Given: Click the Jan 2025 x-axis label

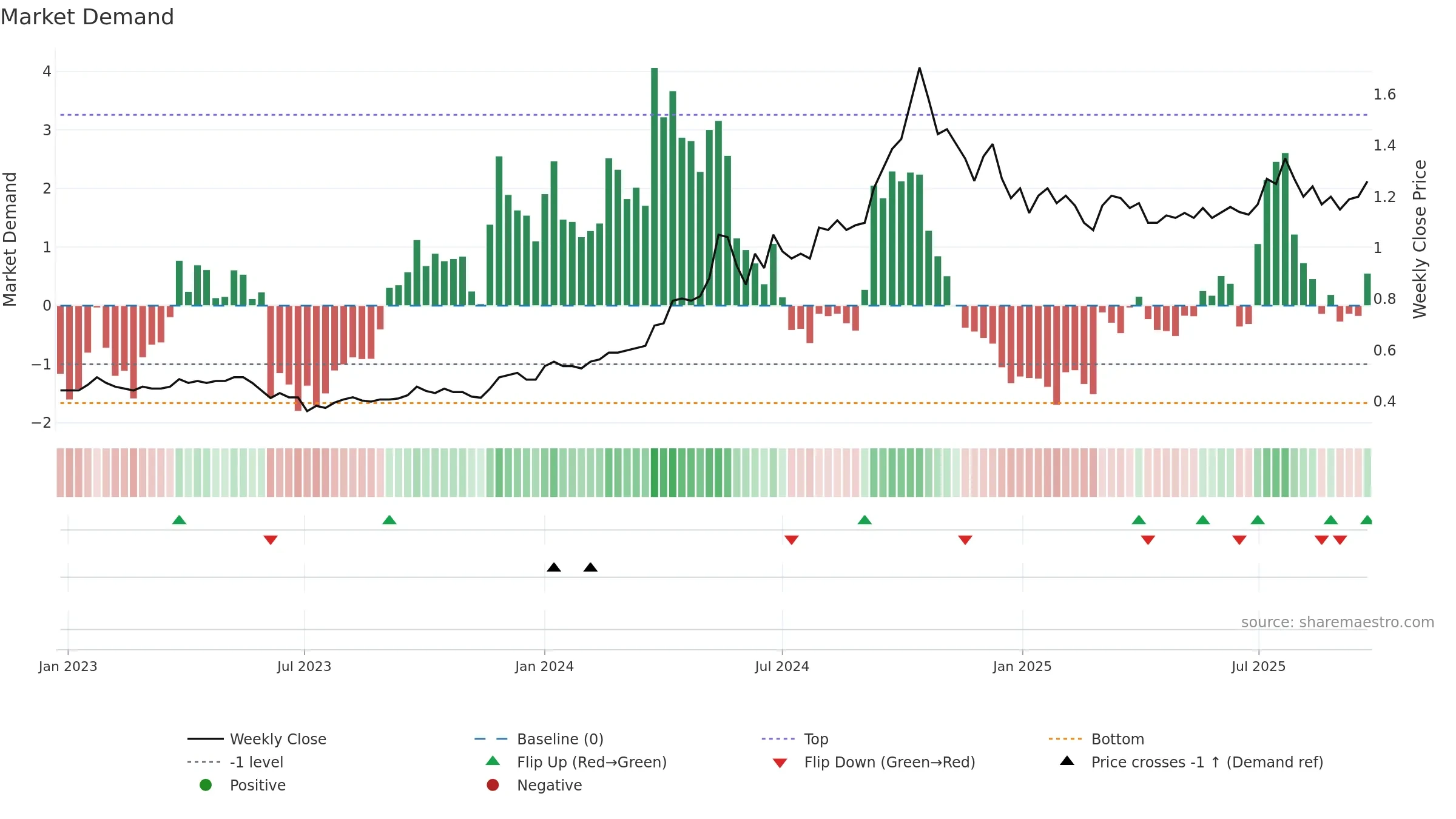Looking at the screenshot, I should (1022, 666).
